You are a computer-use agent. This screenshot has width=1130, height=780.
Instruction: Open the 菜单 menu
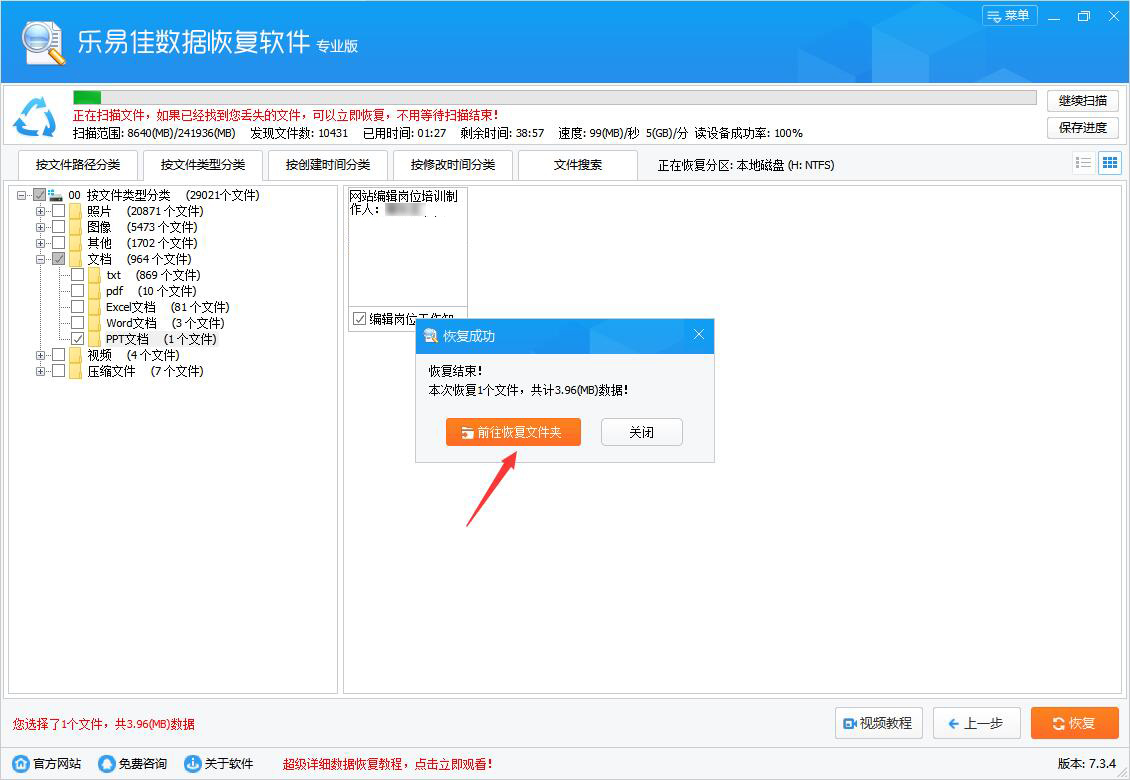(1009, 16)
